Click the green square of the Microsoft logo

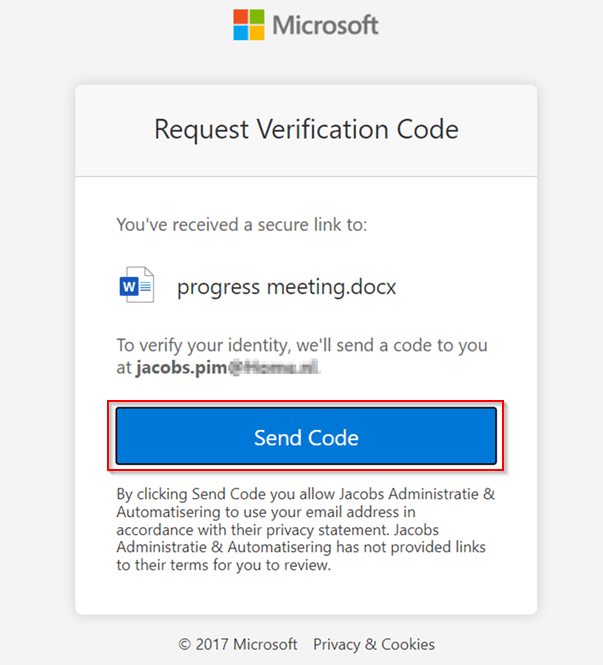click(257, 17)
